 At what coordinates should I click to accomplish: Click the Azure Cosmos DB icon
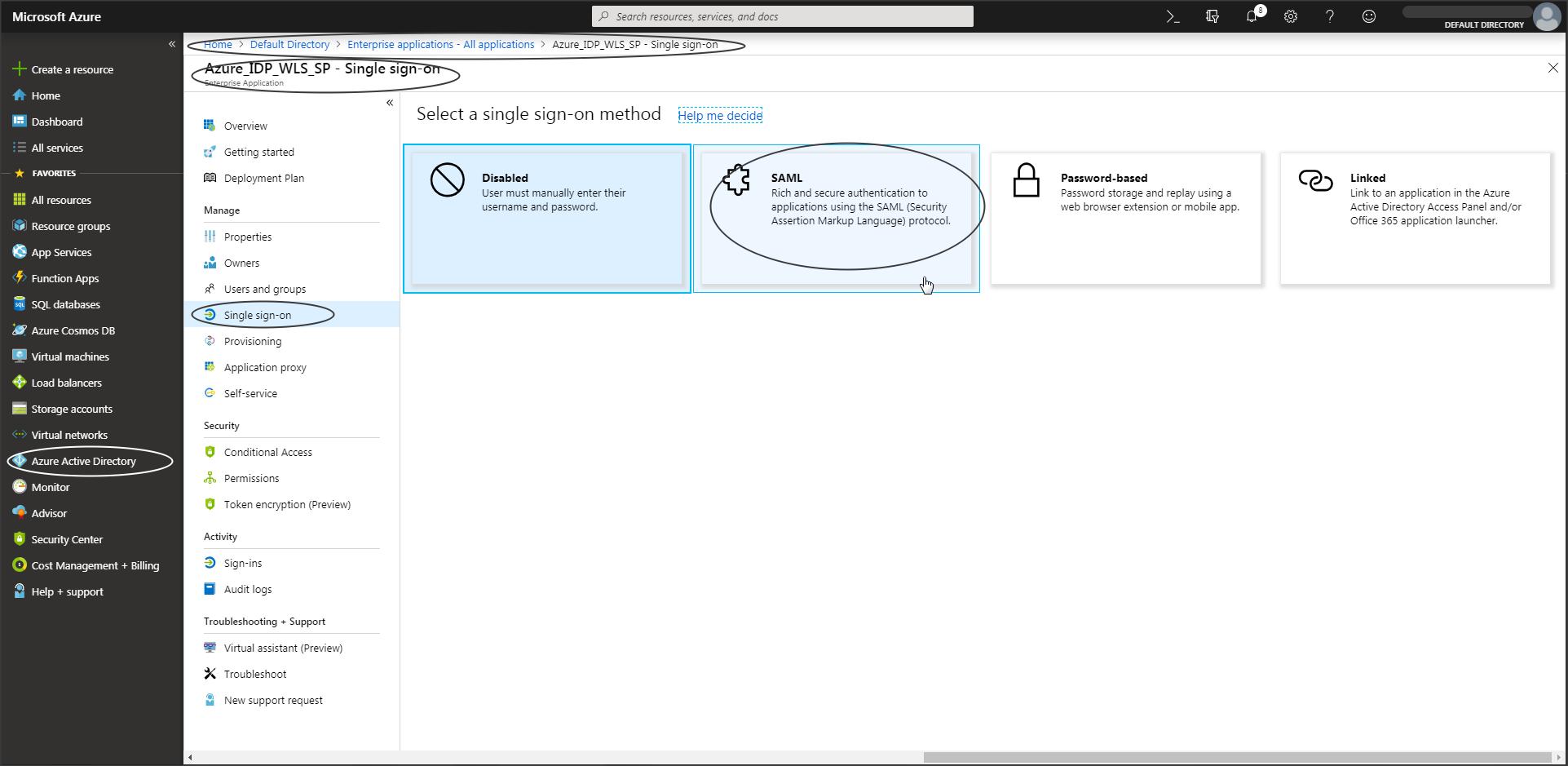[x=20, y=330]
